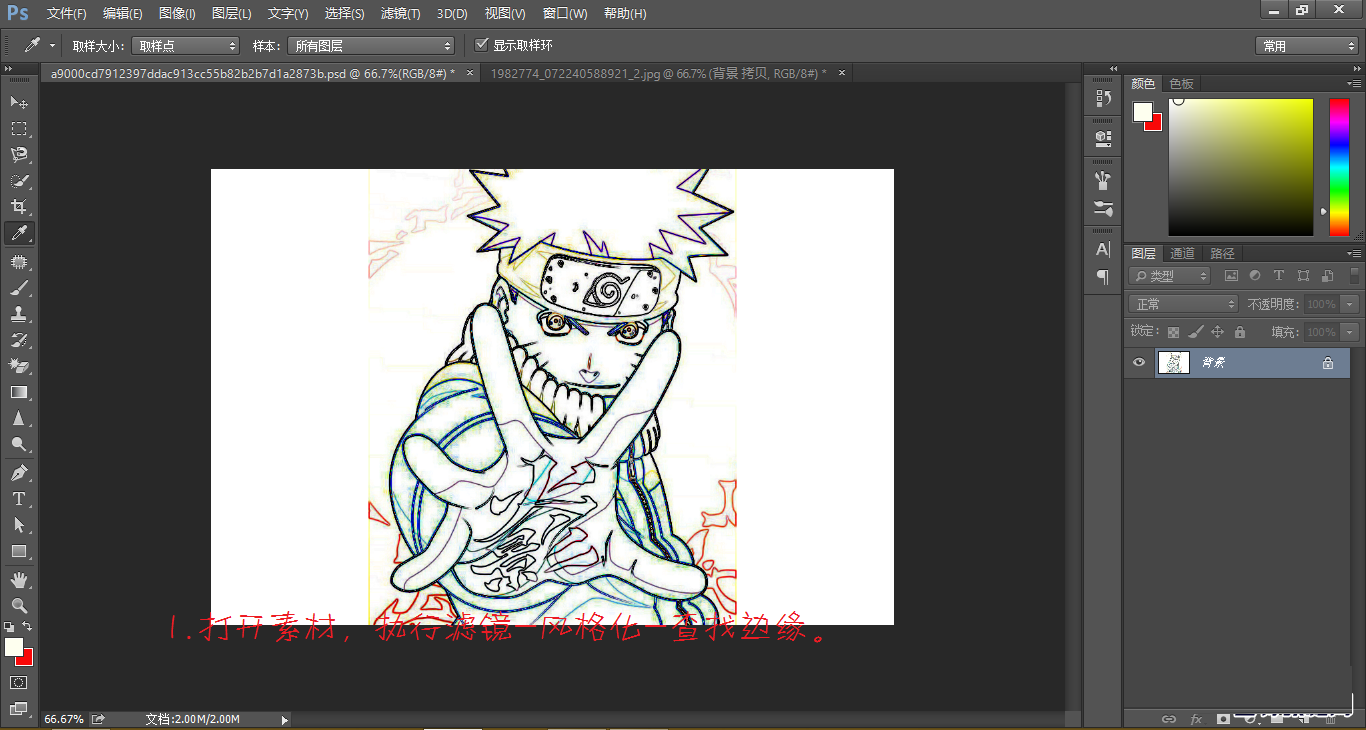Open the History panel icon
Image resolution: width=1366 pixels, height=730 pixels.
point(1103,98)
